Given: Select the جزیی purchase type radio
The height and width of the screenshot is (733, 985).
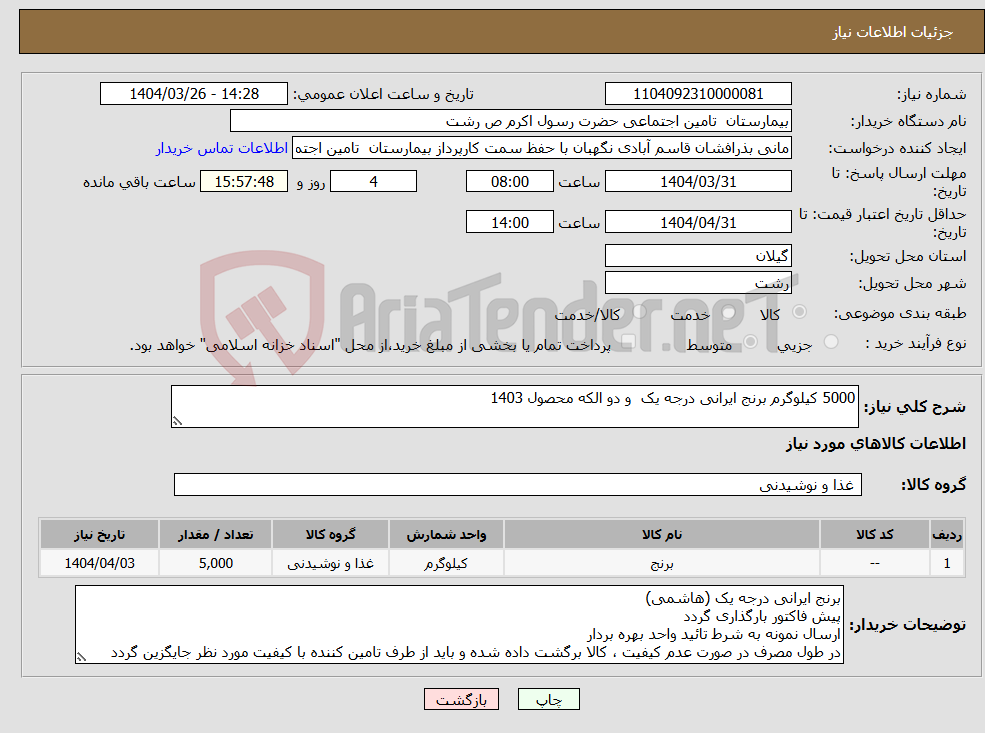Looking at the screenshot, I should [x=830, y=342].
